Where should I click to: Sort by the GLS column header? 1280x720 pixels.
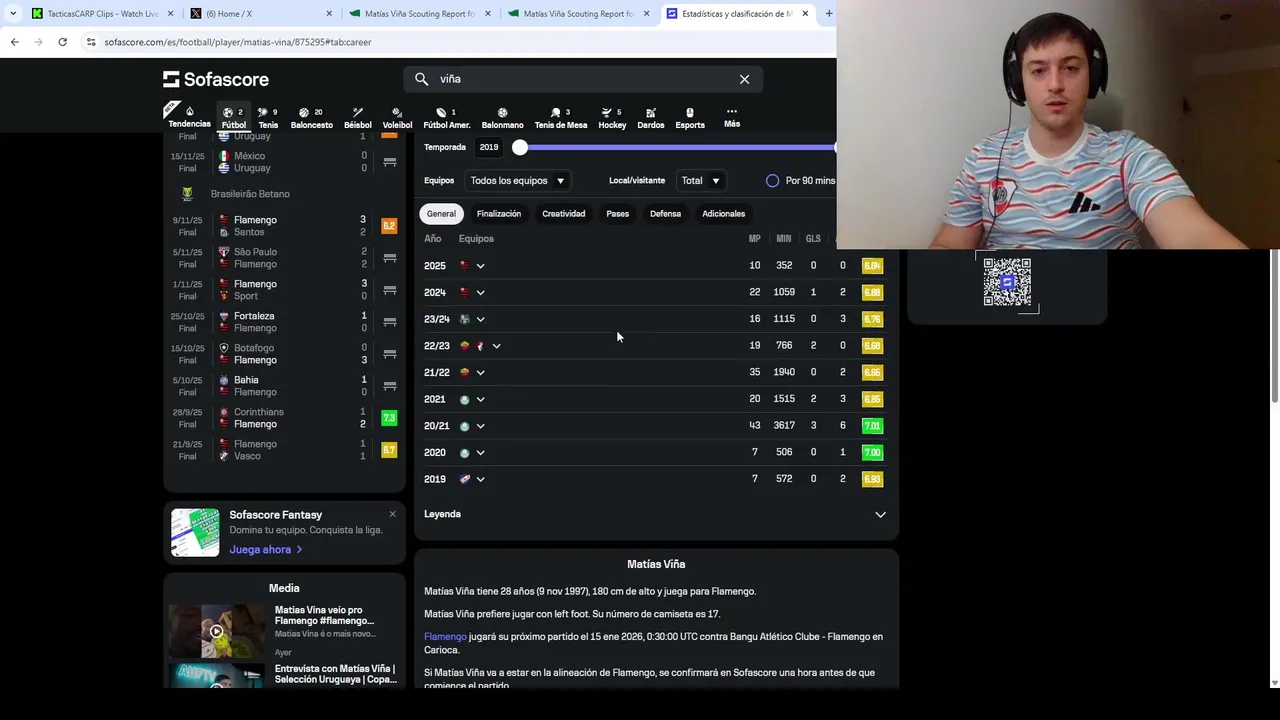[813, 239]
